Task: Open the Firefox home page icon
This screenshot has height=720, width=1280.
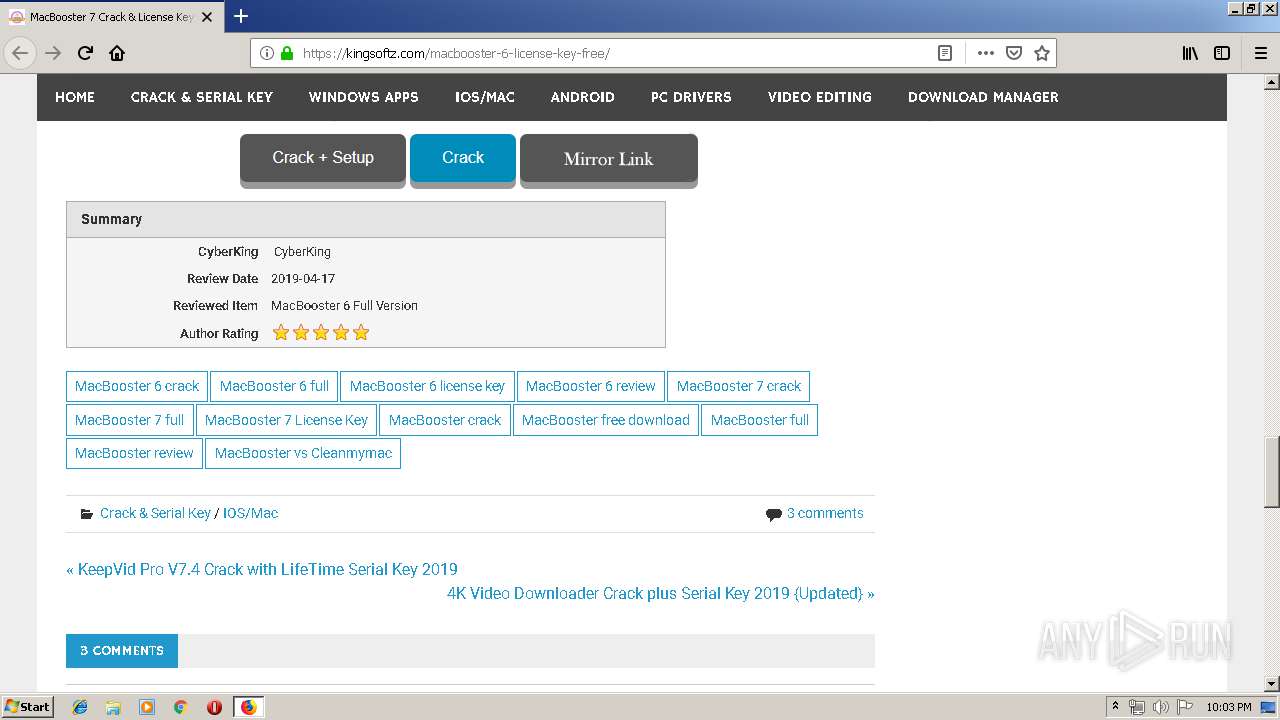Action: [x=117, y=53]
